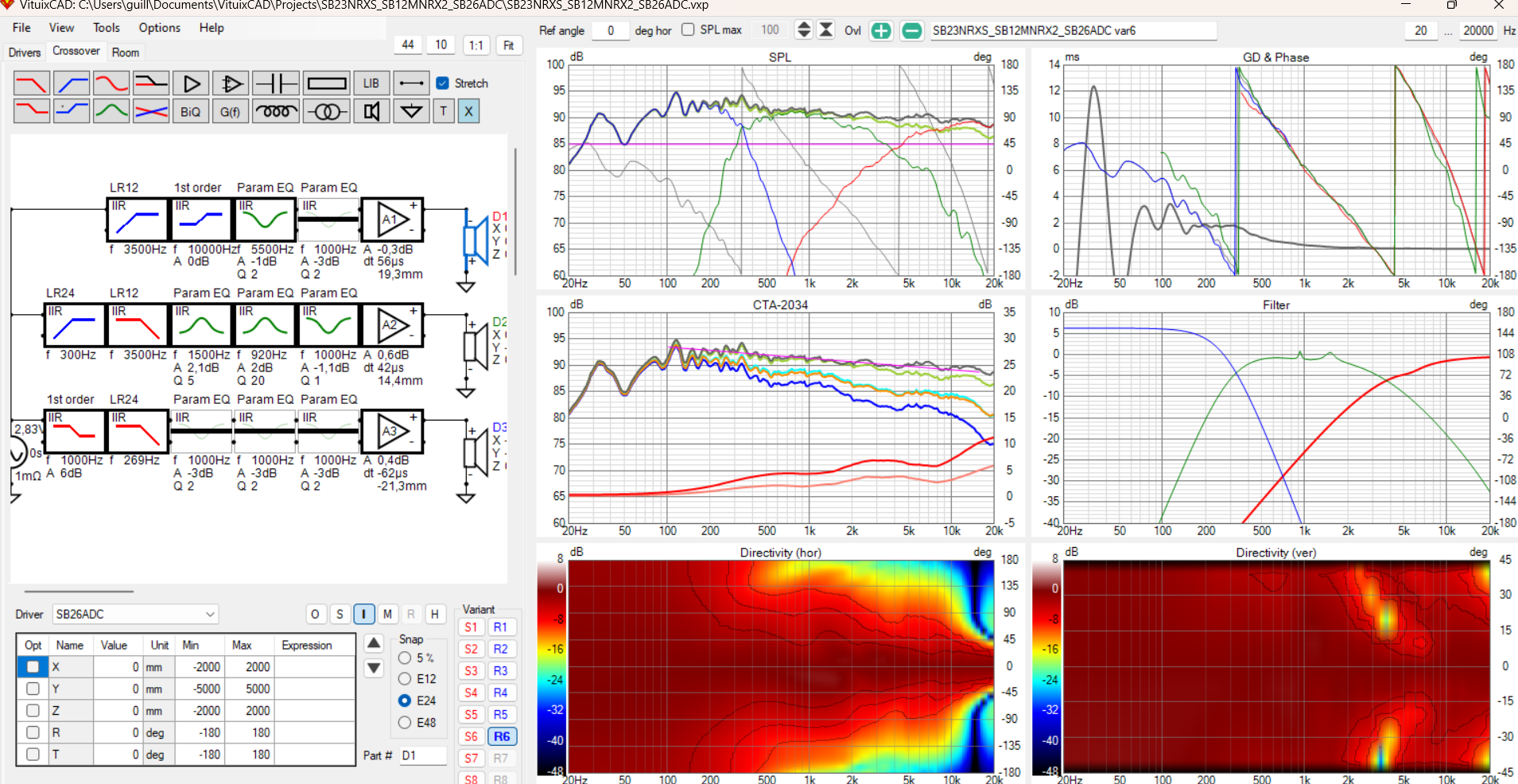Image resolution: width=1518 pixels, height=784 pixels.
Task: Select the red S-curve all-pass filter icon
Action: [111, 83]
